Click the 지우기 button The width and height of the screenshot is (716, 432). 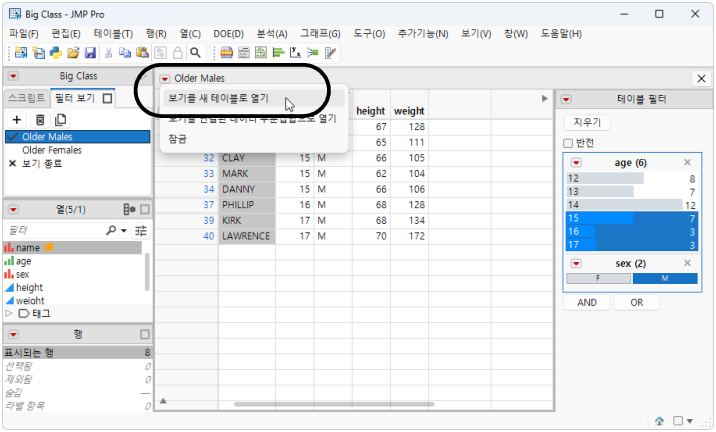[x=587, y=122]
